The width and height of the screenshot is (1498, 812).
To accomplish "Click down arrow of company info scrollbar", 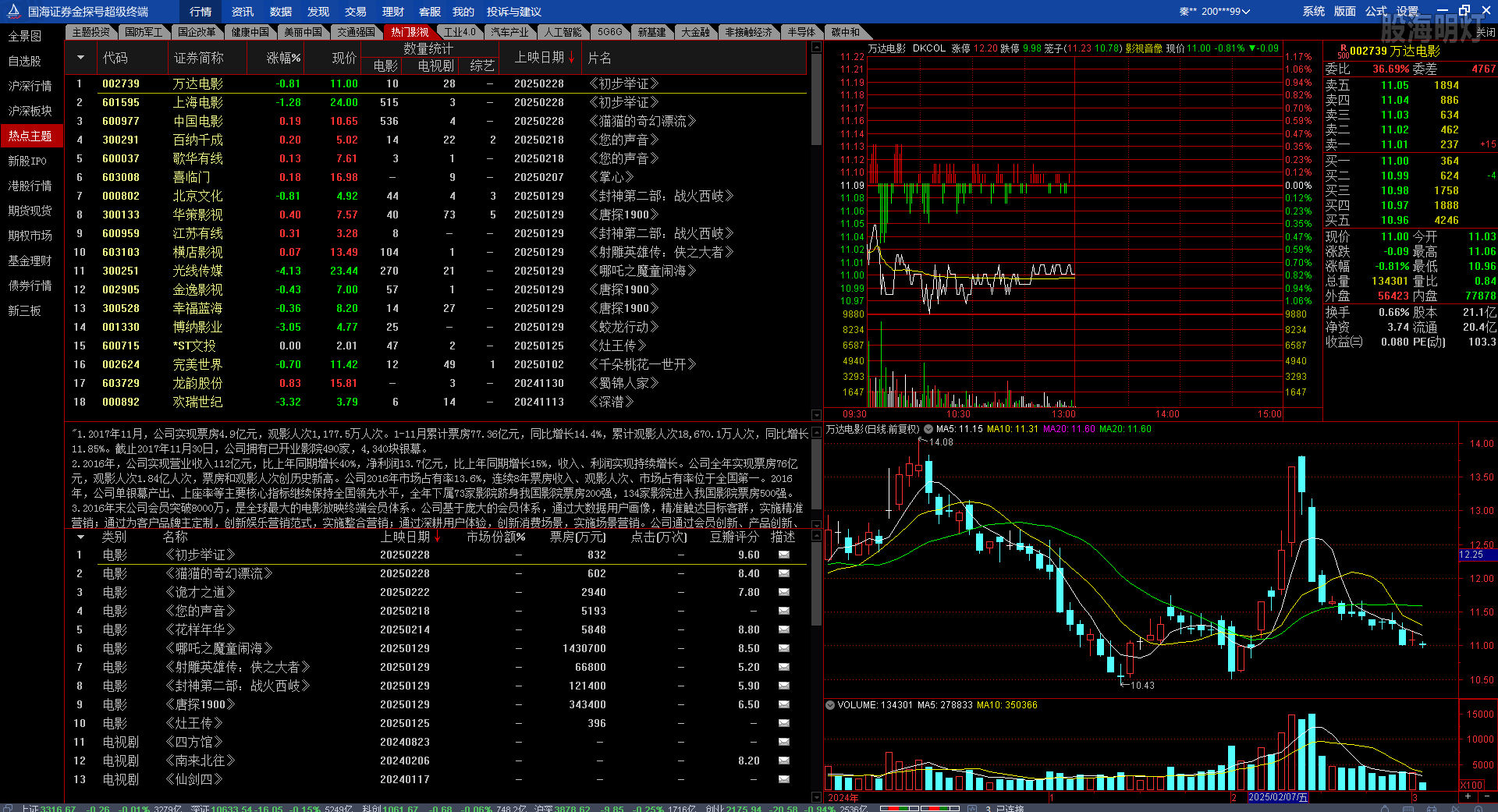I will 816,525.
